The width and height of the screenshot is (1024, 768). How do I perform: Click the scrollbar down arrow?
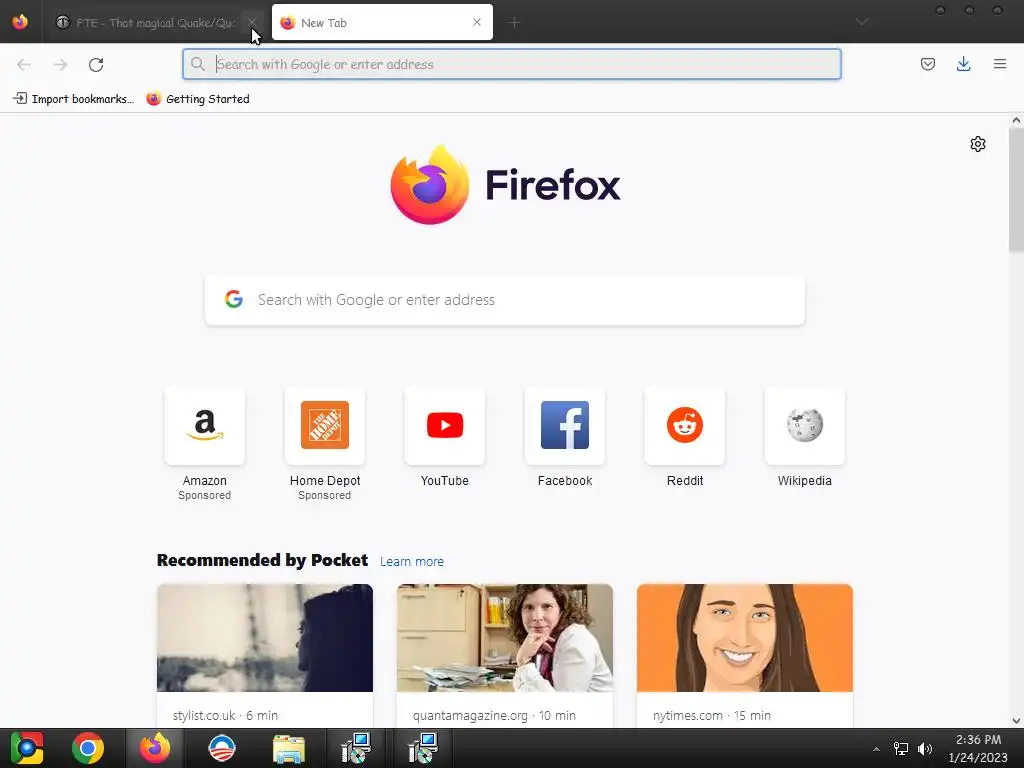tap(1016, 720)
